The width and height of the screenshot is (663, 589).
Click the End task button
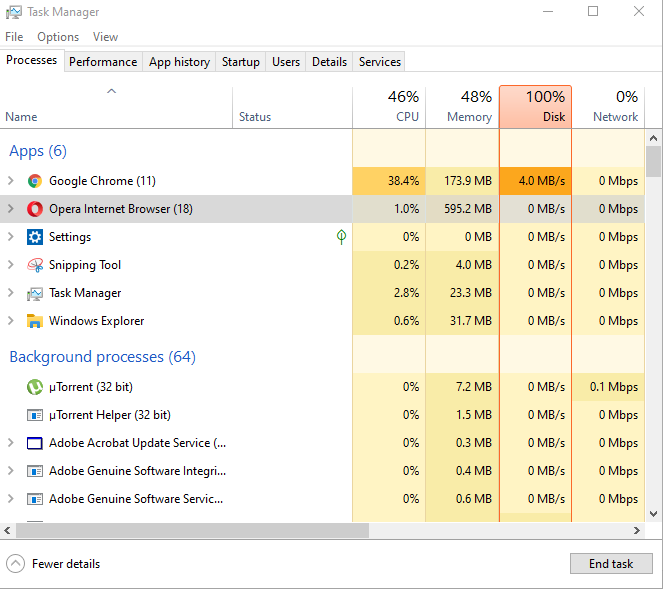(611, 564)
